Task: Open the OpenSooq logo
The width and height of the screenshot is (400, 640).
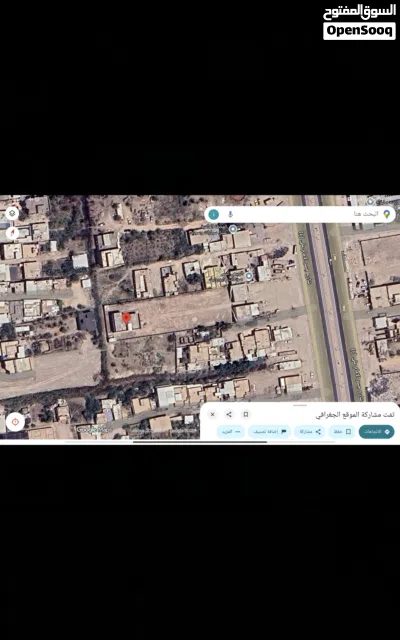Action: pyautogui.click(x=360, y=22)
